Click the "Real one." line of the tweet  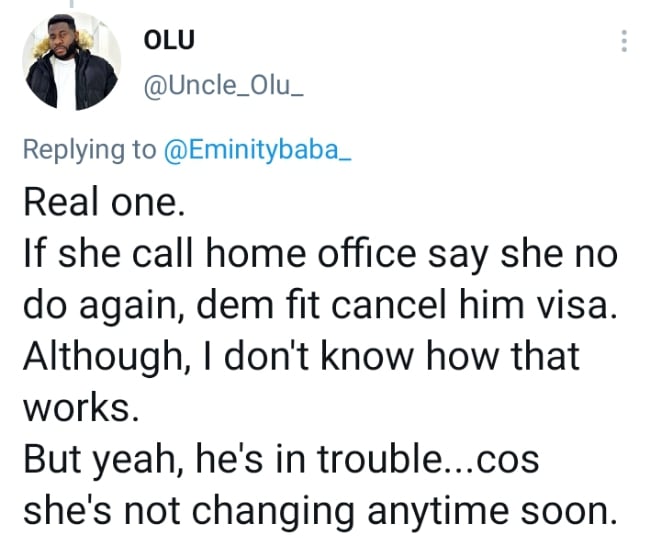tap(103, 202)
